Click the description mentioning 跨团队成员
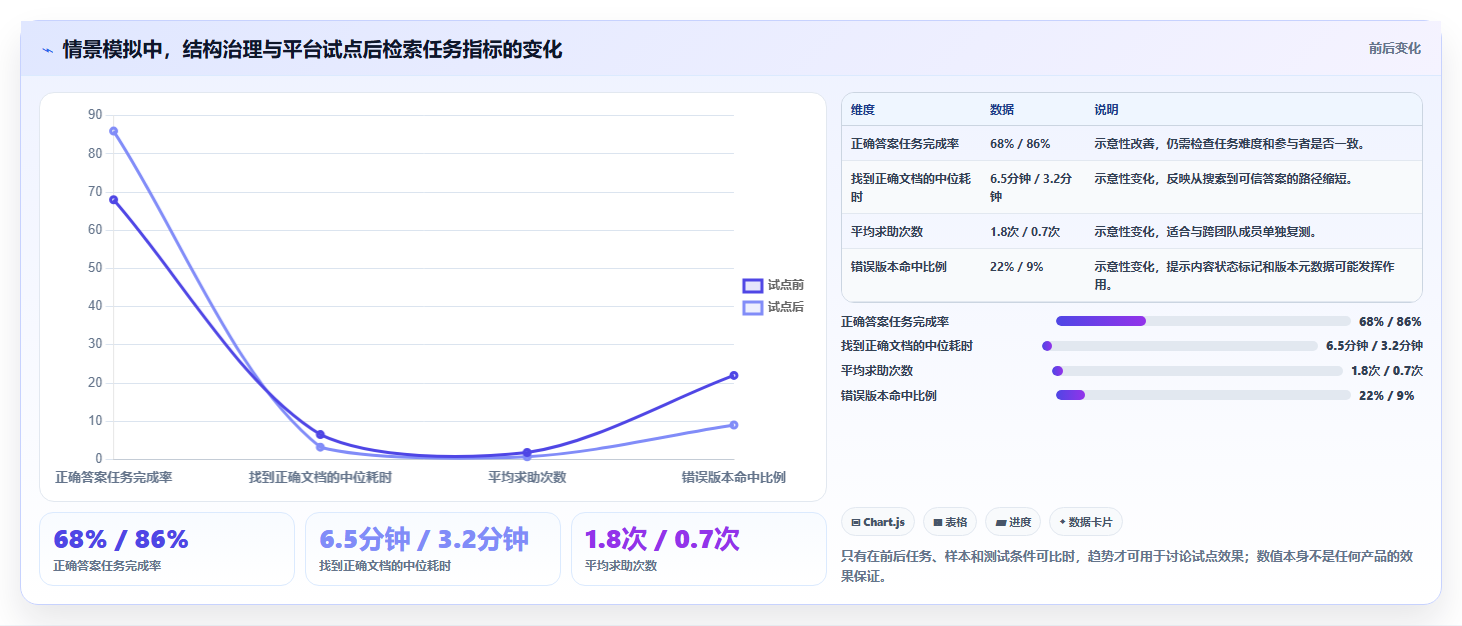 tap(1205, 232)
